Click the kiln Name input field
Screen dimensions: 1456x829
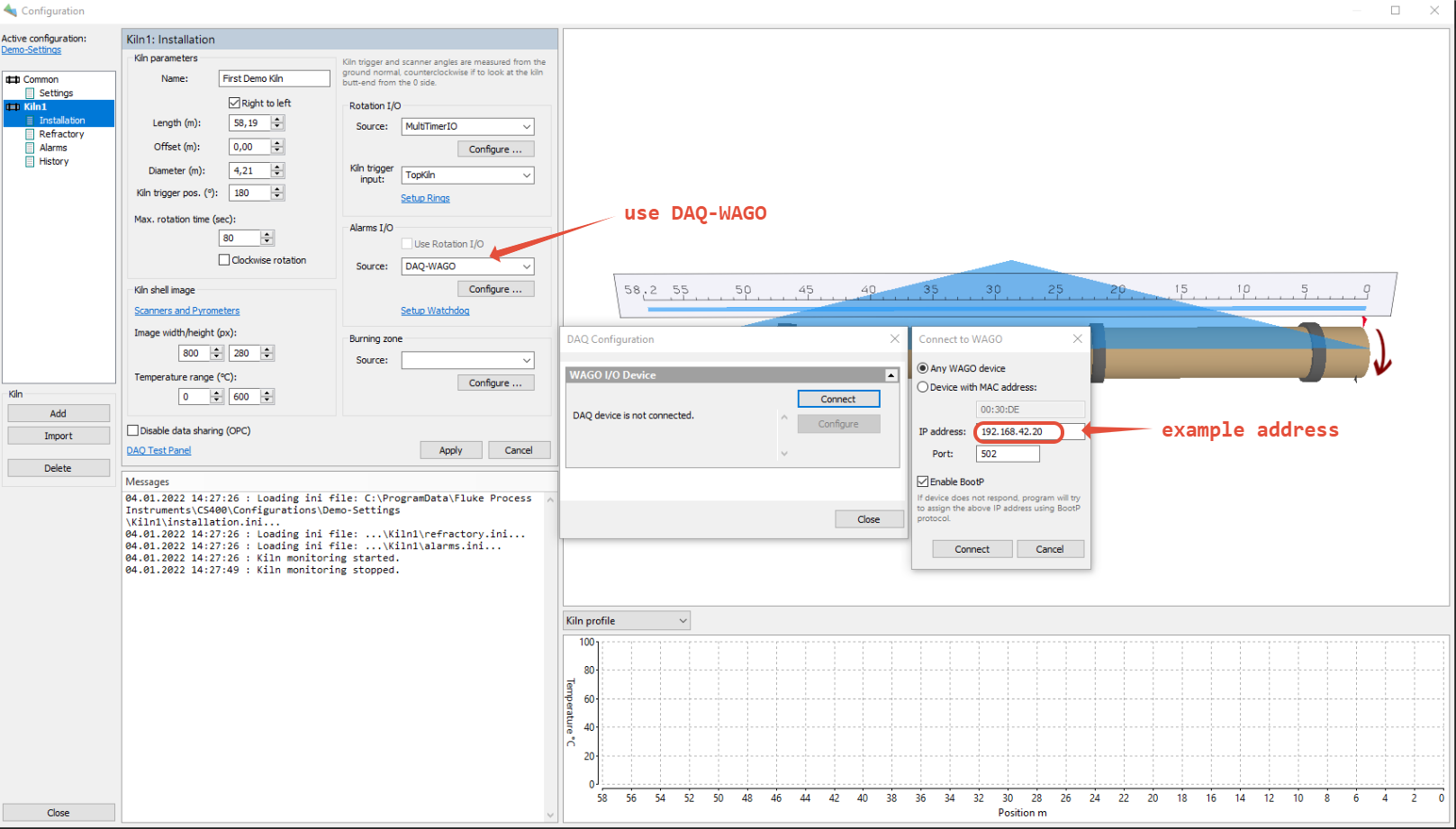[x=275, y=78]
